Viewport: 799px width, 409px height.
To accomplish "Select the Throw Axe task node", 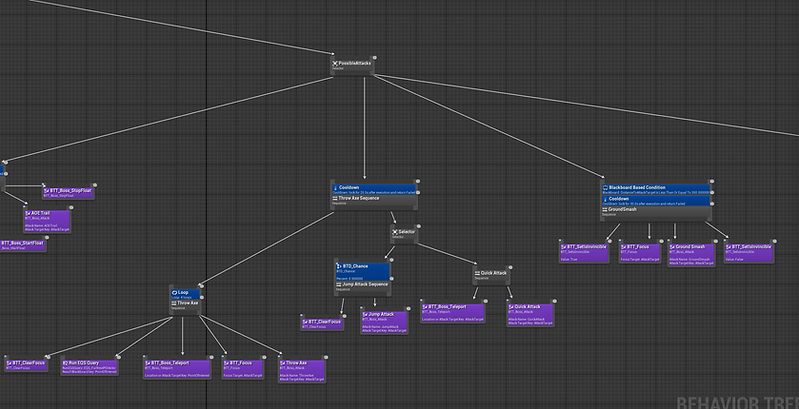I will [x=302, y=370].
